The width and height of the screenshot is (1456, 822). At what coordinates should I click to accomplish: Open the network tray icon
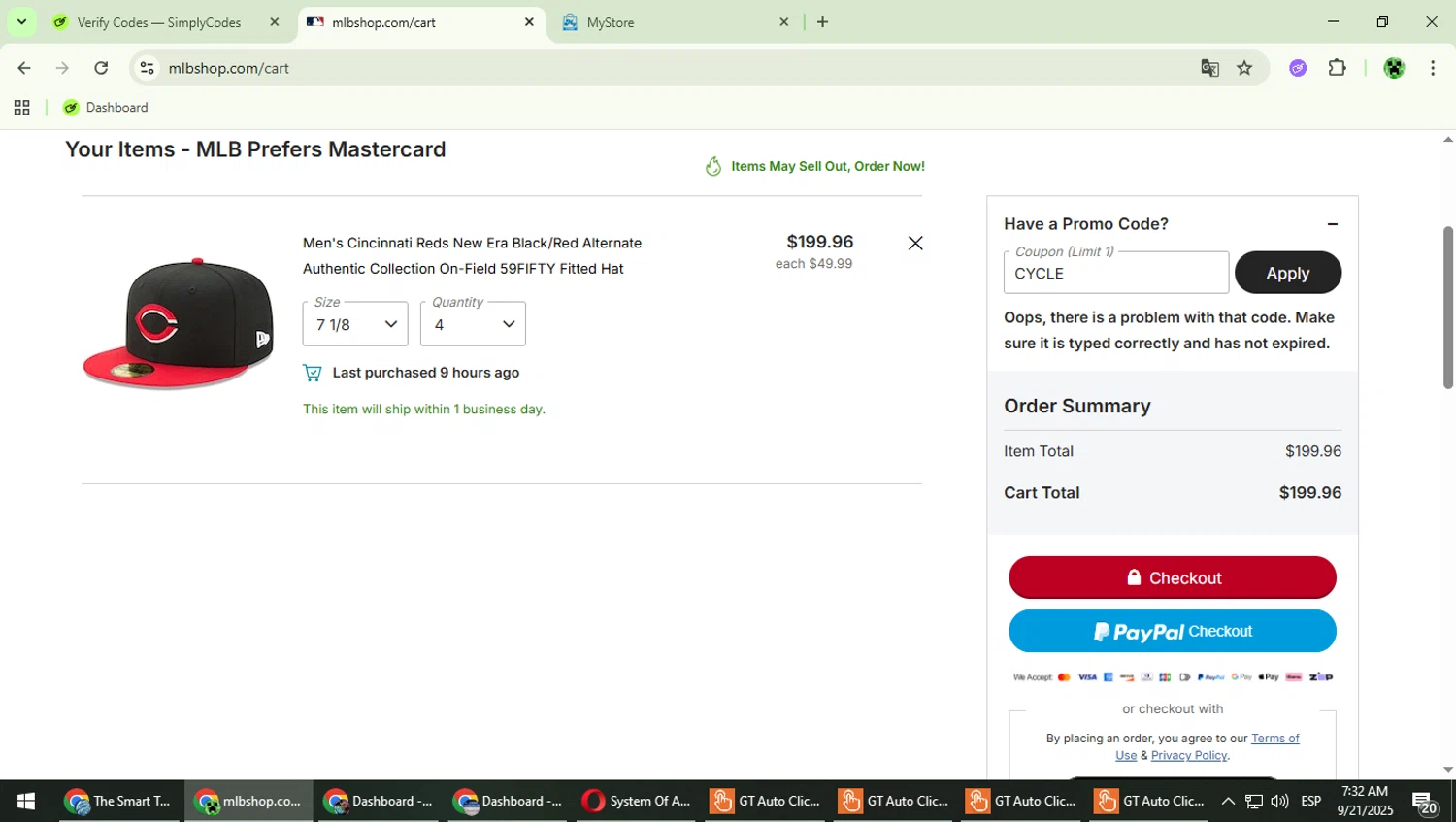[1254, 801]
